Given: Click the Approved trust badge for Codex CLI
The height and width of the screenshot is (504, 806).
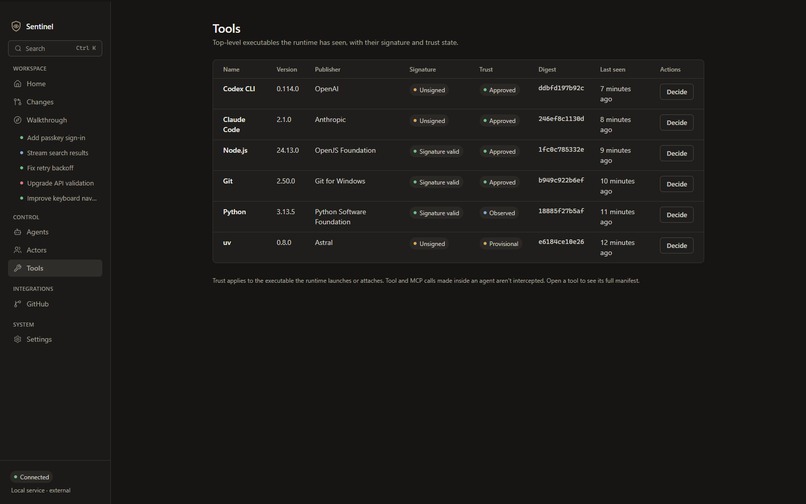Looking at the screenshot, I should click(500, 90).
